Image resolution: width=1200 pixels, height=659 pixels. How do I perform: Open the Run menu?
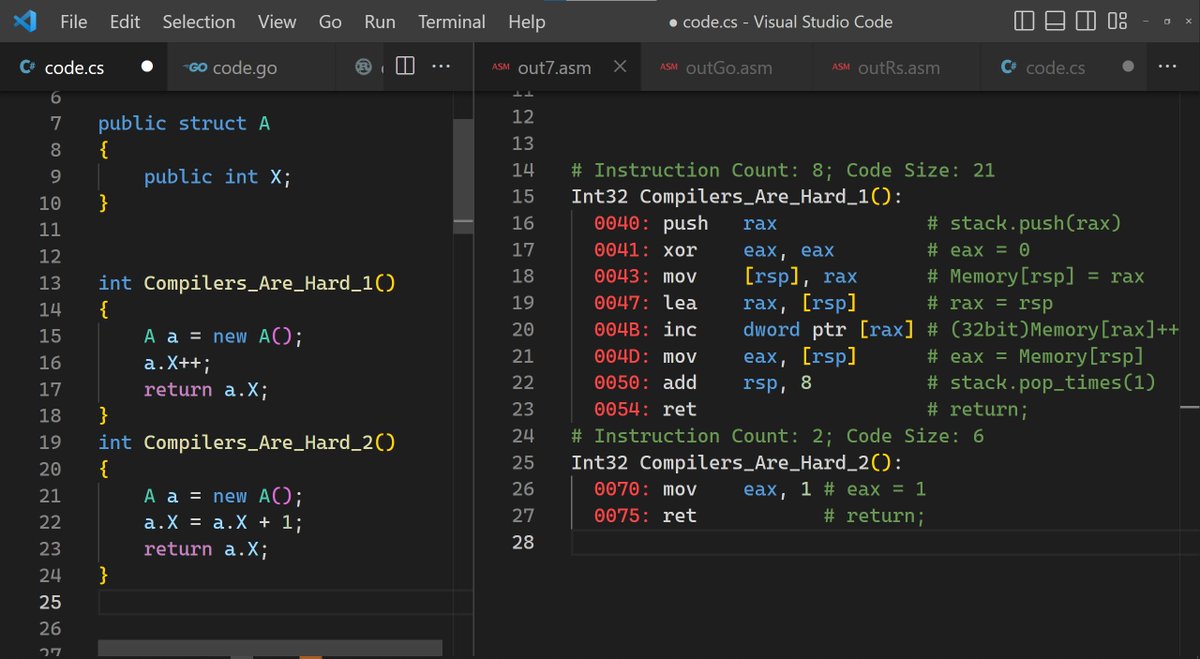point(379,21)
